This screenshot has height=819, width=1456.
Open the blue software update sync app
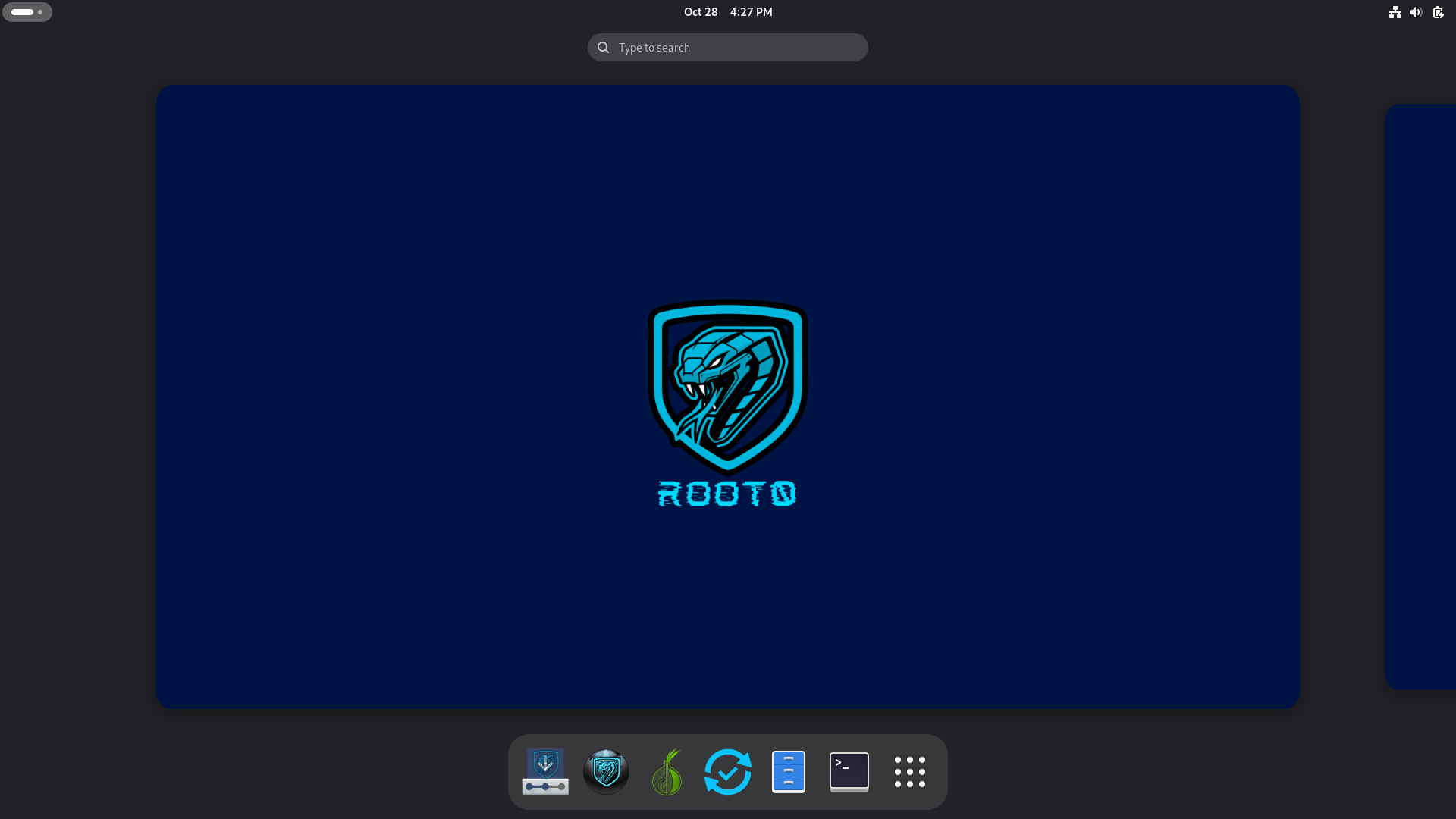(x=727, y=771)
